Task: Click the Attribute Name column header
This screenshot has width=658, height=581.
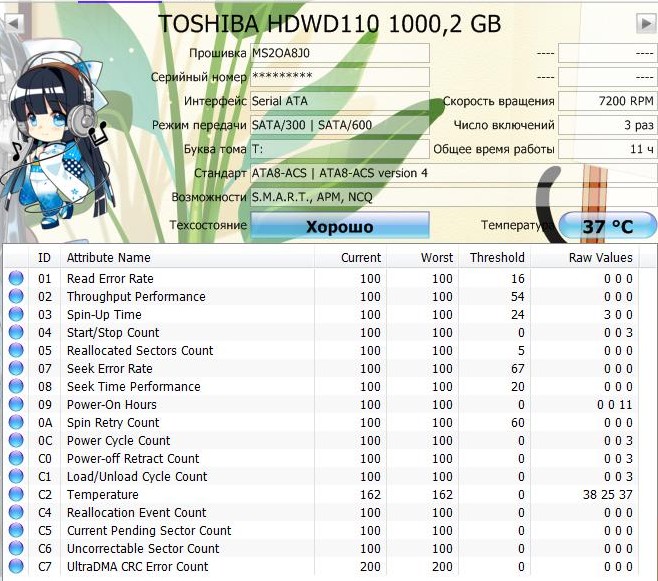Action: (x=188, y=257)
